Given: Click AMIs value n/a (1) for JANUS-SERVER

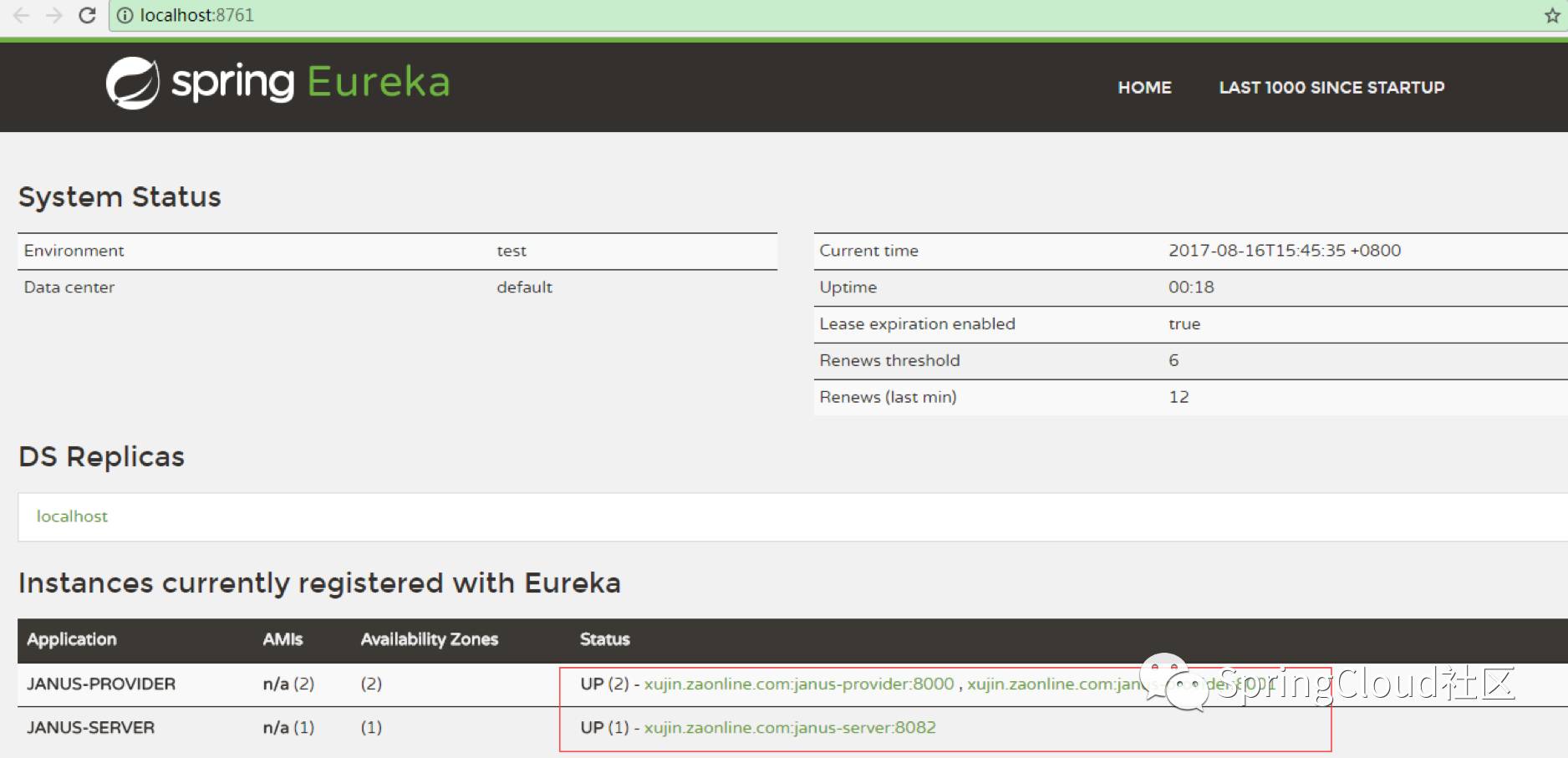Looking at the screenshot, I should [x=288, y=727].
